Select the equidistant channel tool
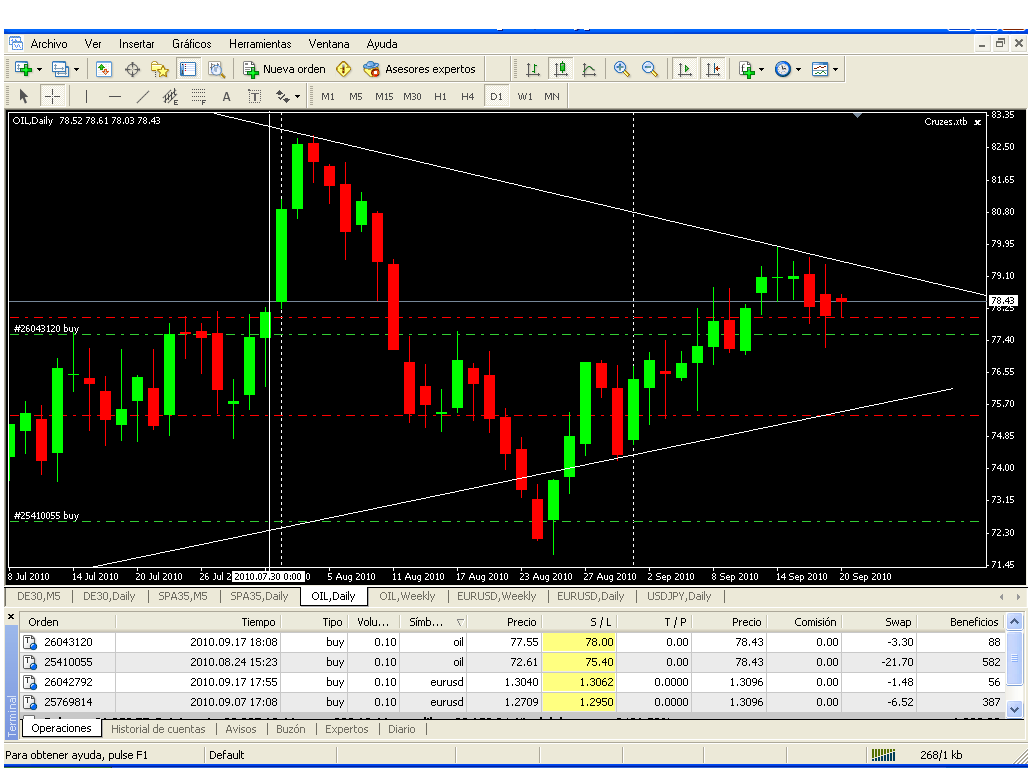 click(170, 97)
